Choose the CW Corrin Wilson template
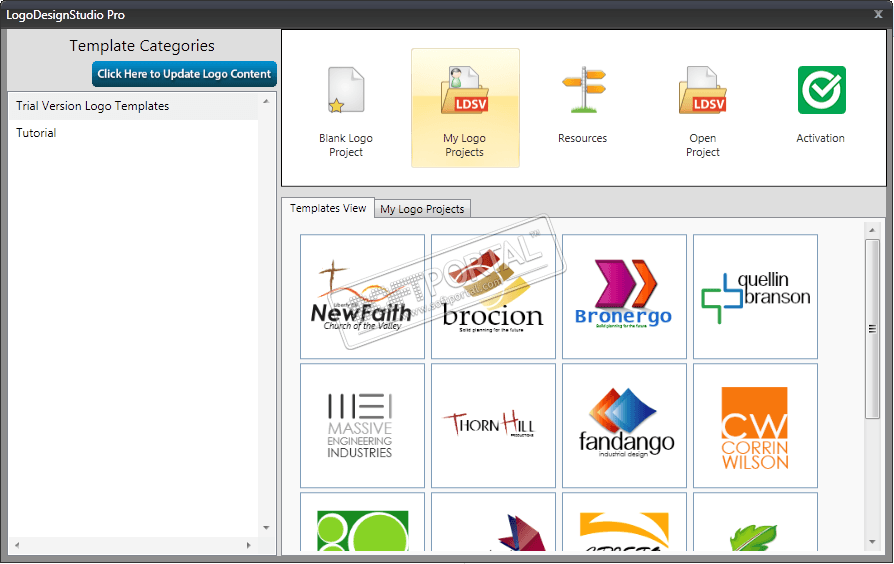Image resolution: width=894 pixels, height=564 pixels. pos(755,425)
